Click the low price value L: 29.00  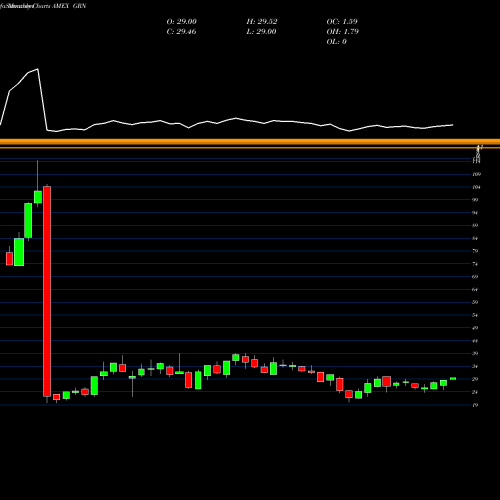[x=261, y=32]
